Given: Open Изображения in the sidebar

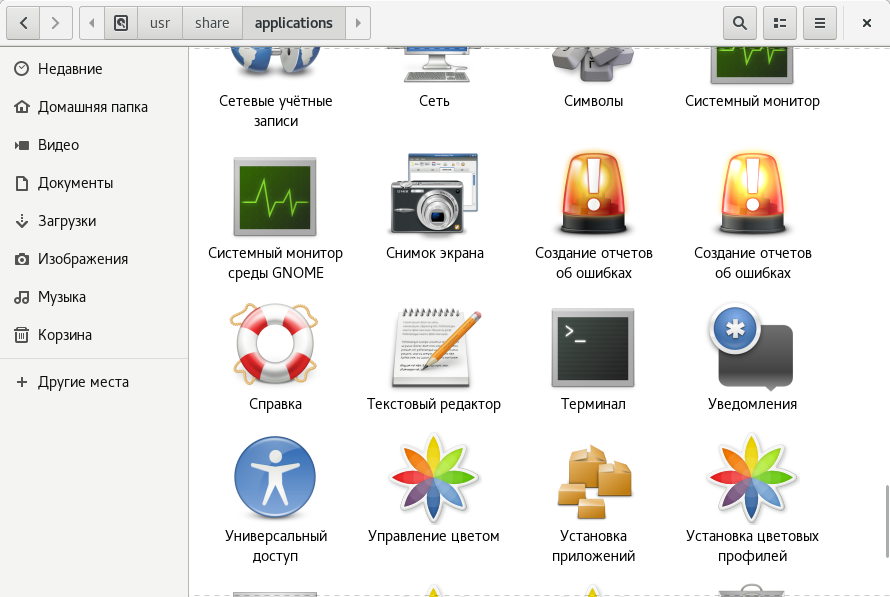Looking at the screenshot, I should 94,259.
